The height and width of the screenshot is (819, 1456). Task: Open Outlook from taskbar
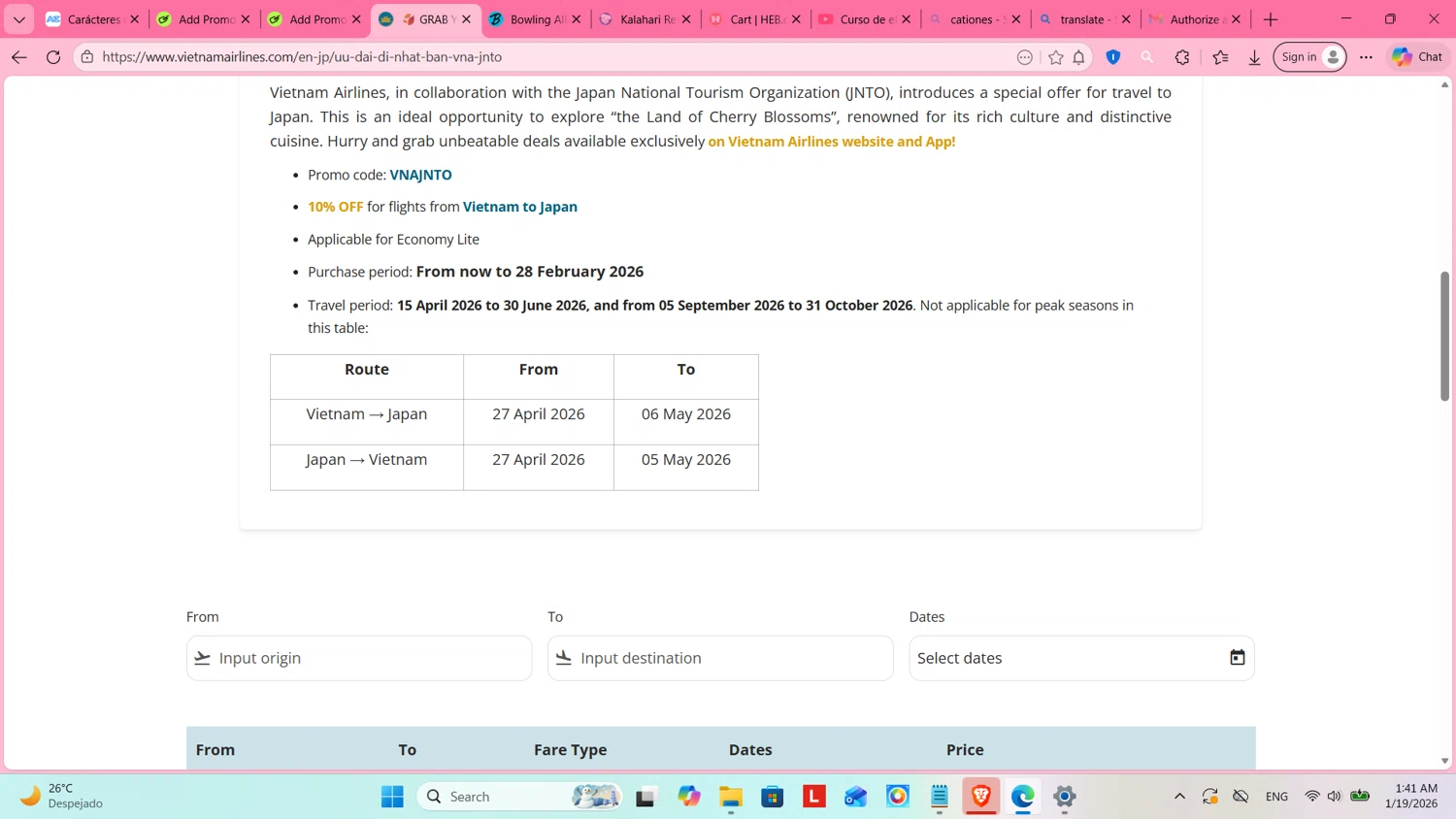(856, 797)
